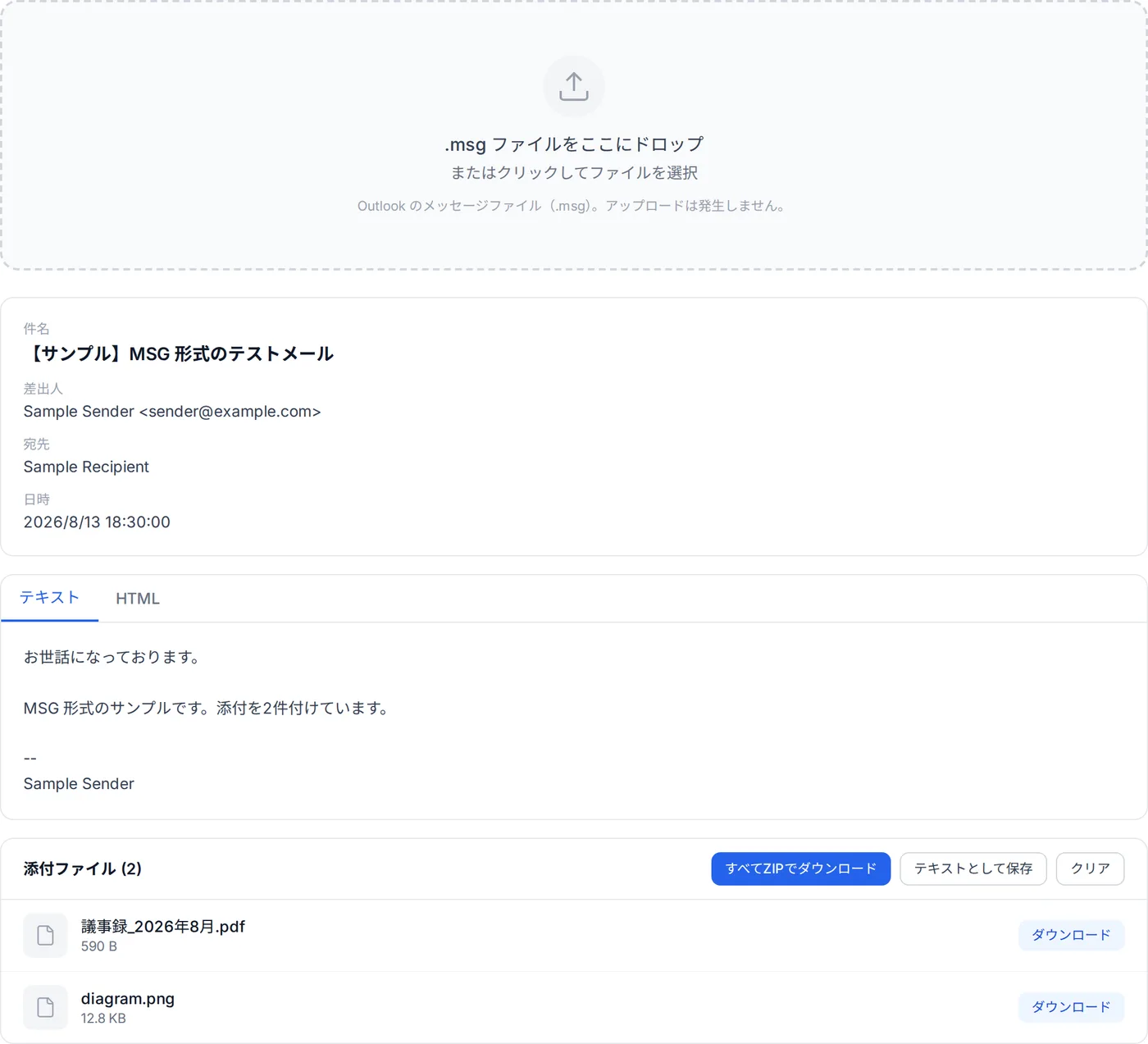Viewport: 1148px width, 1044px height.
Task: Click file size 12.8 KB
Action: tap(103, 1019)
